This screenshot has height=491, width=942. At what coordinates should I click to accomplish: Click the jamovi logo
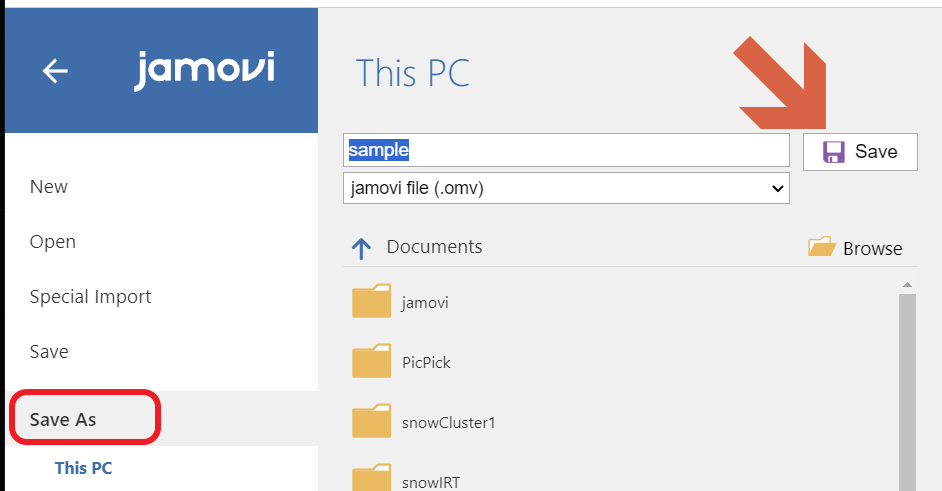tap(204, 70)
